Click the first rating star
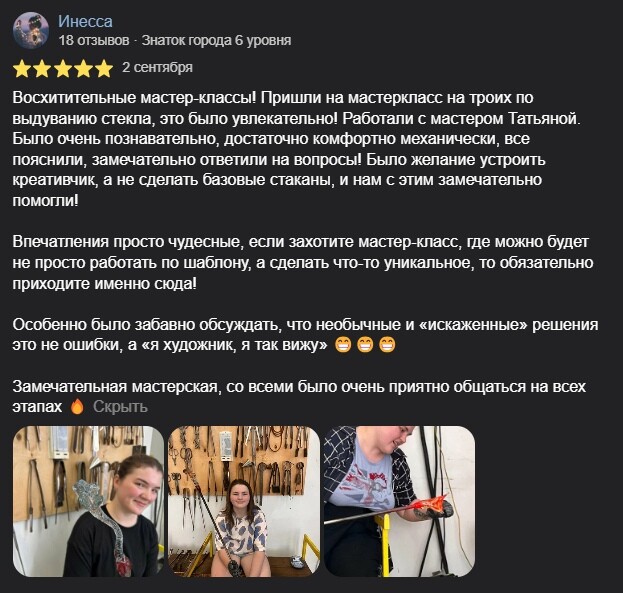Image resolution: width=623 pixels, height=593 pixels. click(21, 68)
